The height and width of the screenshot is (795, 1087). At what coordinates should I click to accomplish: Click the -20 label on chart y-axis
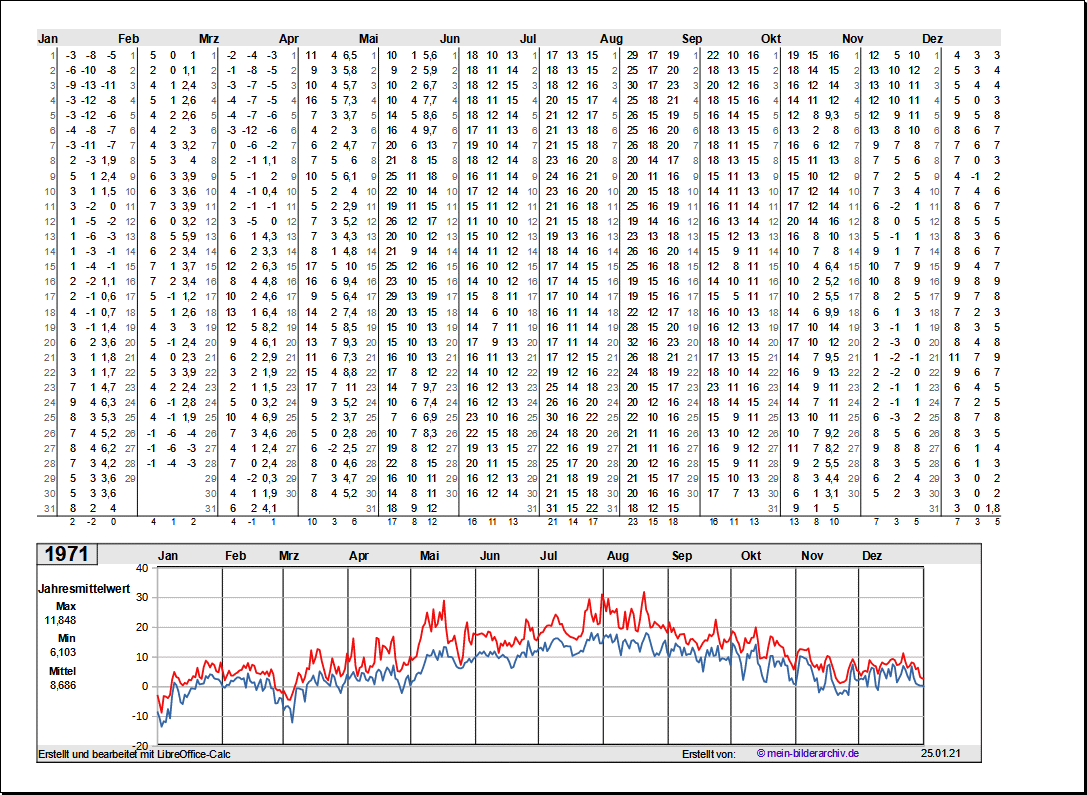(139, 745)
